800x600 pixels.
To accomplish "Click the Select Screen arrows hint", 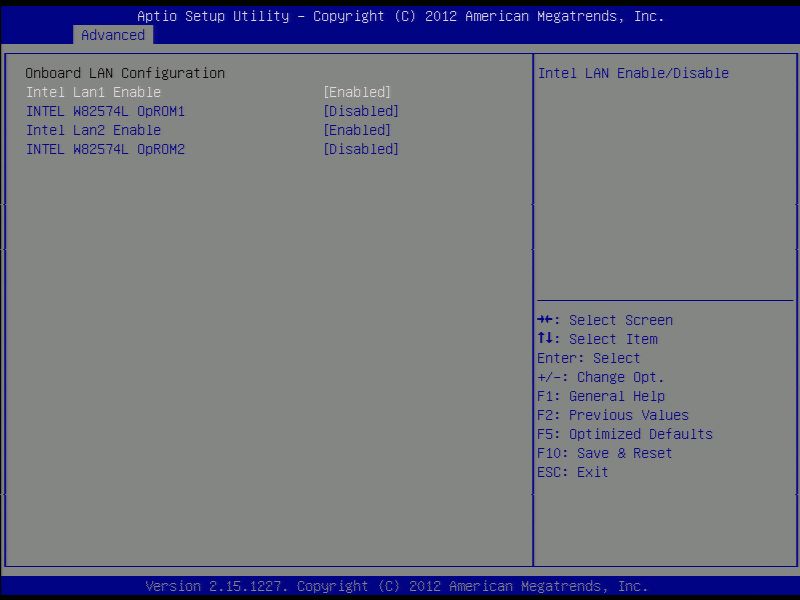I will (x=605, y=320).
